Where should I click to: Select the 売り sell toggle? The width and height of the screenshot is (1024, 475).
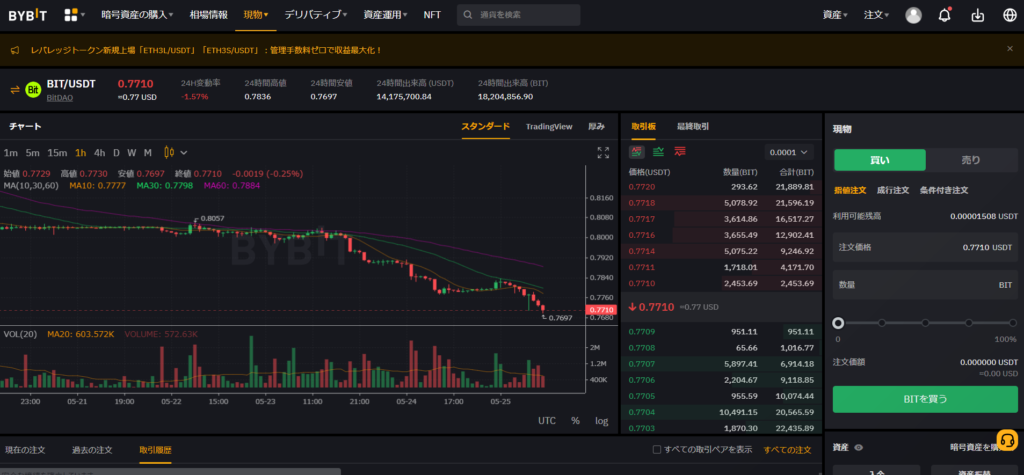coord(971,159)
